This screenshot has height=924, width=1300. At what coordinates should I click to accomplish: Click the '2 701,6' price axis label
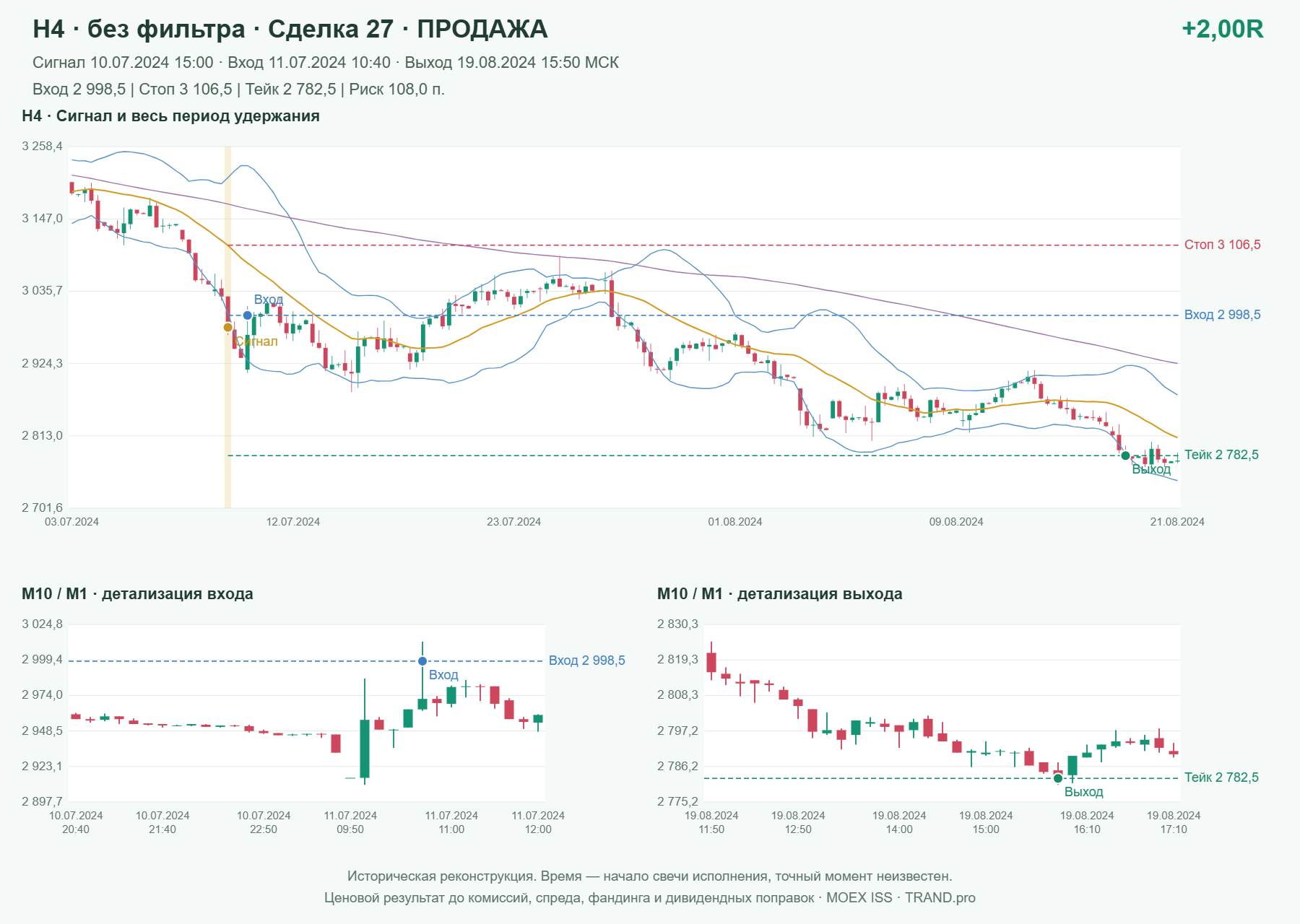pos(42,508)
